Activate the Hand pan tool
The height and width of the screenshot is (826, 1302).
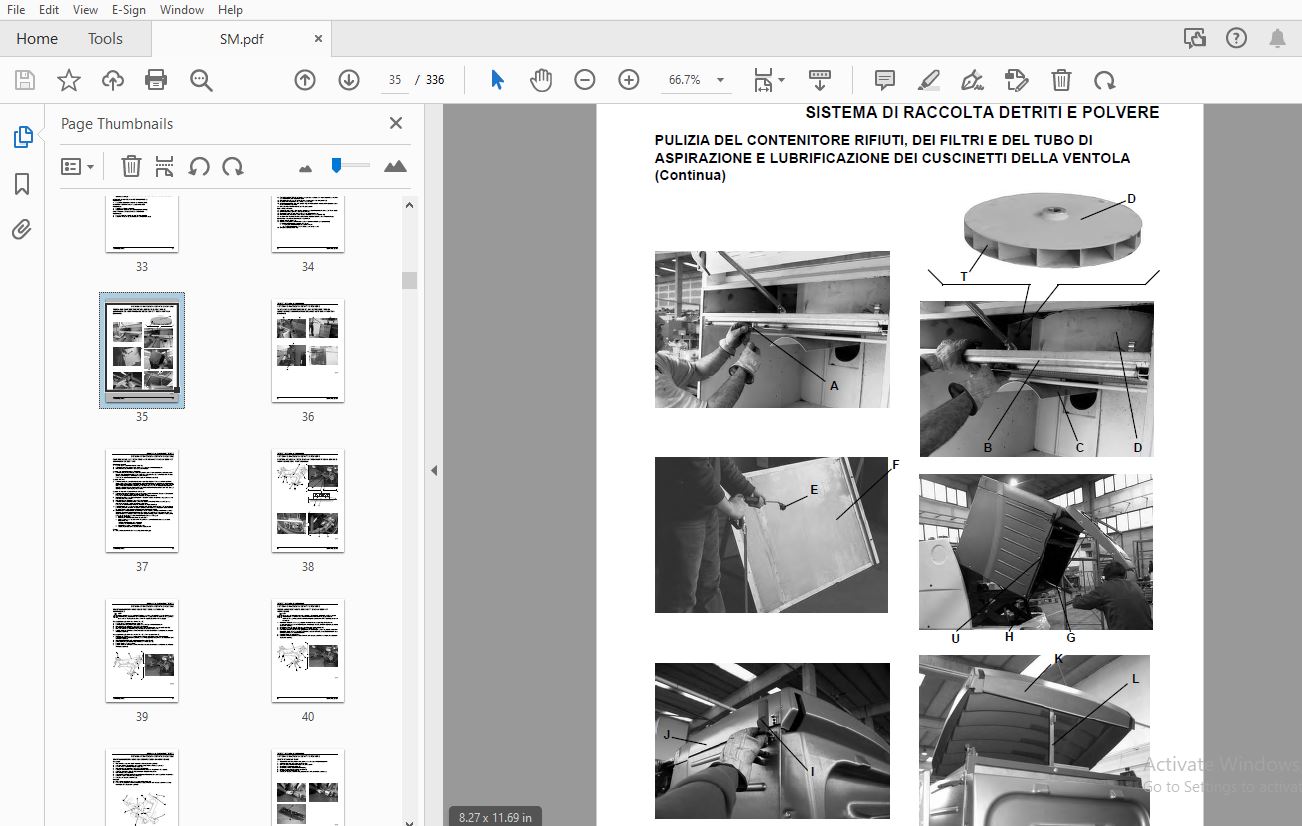coord(540,80)
